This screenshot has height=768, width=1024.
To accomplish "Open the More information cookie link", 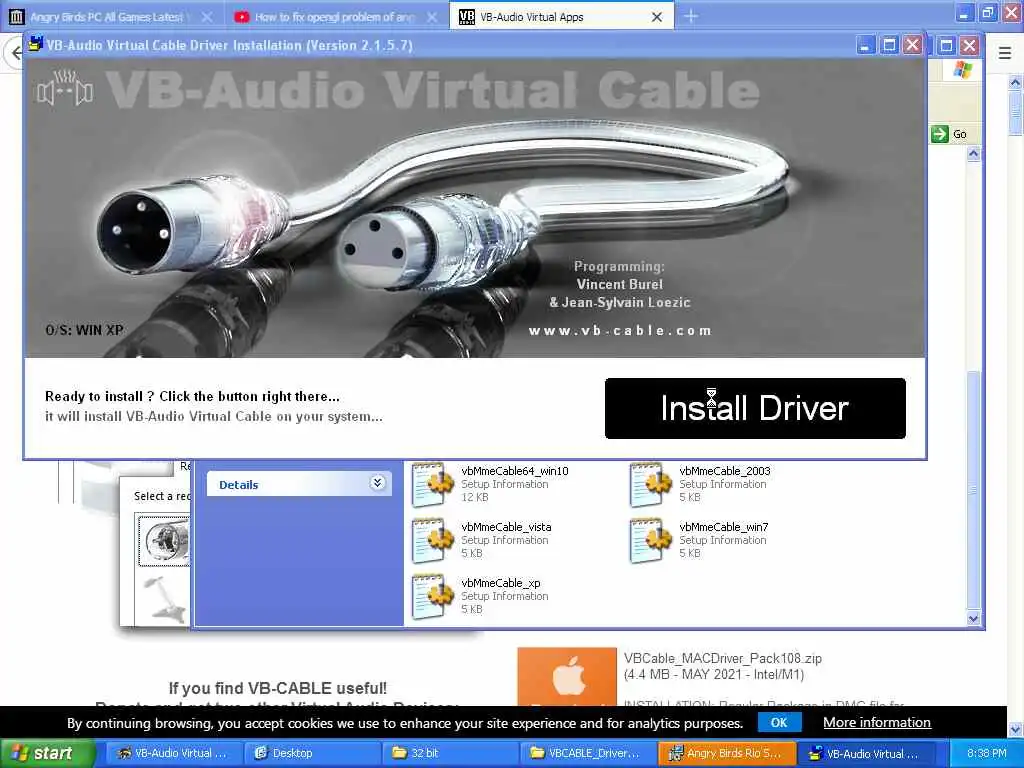I will pyautogui.click(x=876, y=722).
